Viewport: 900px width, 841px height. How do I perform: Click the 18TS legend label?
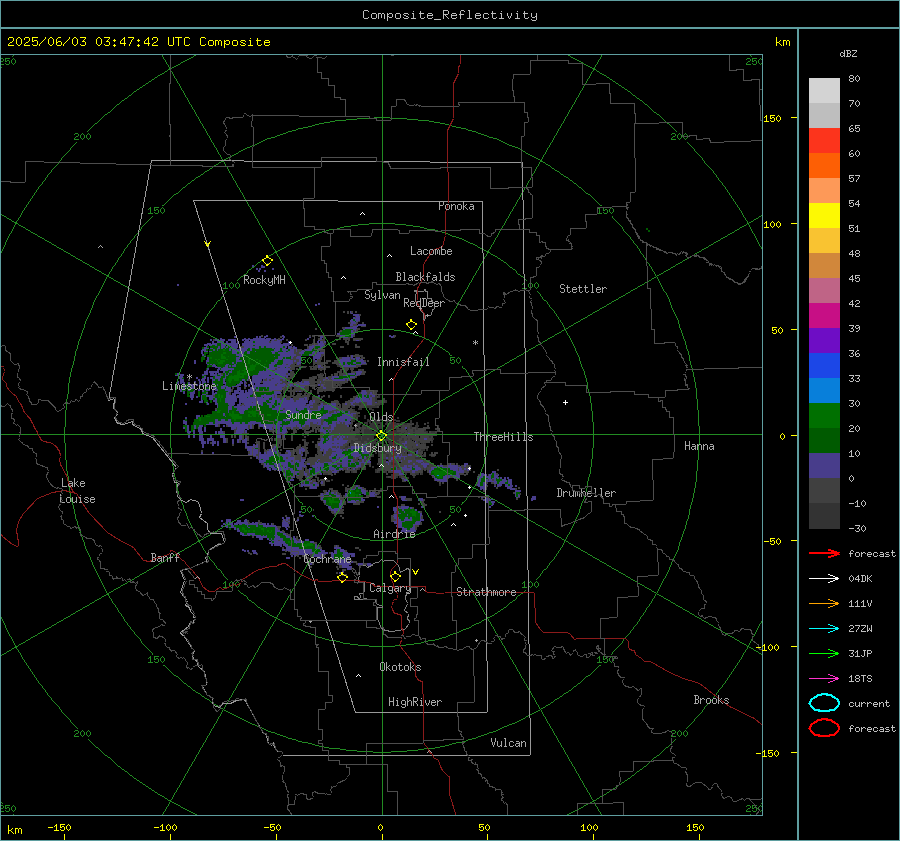(x=860, y=679)
